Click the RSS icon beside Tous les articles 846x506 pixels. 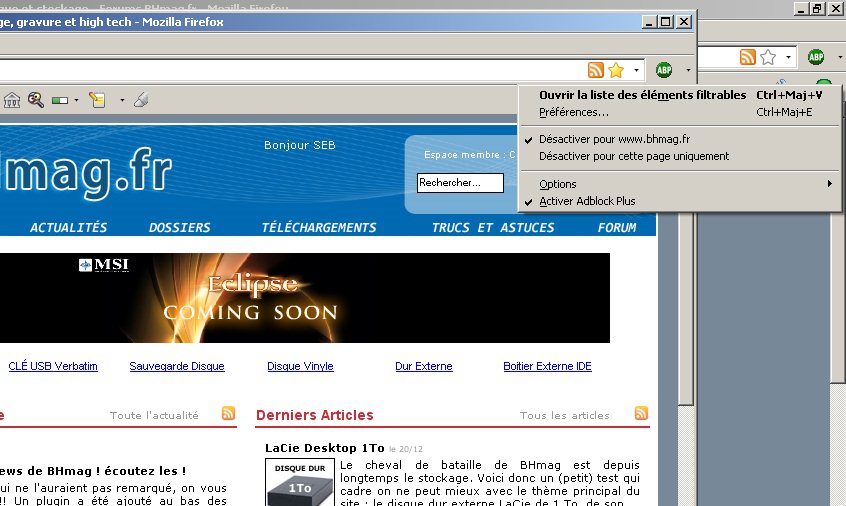tap(642, 413)
